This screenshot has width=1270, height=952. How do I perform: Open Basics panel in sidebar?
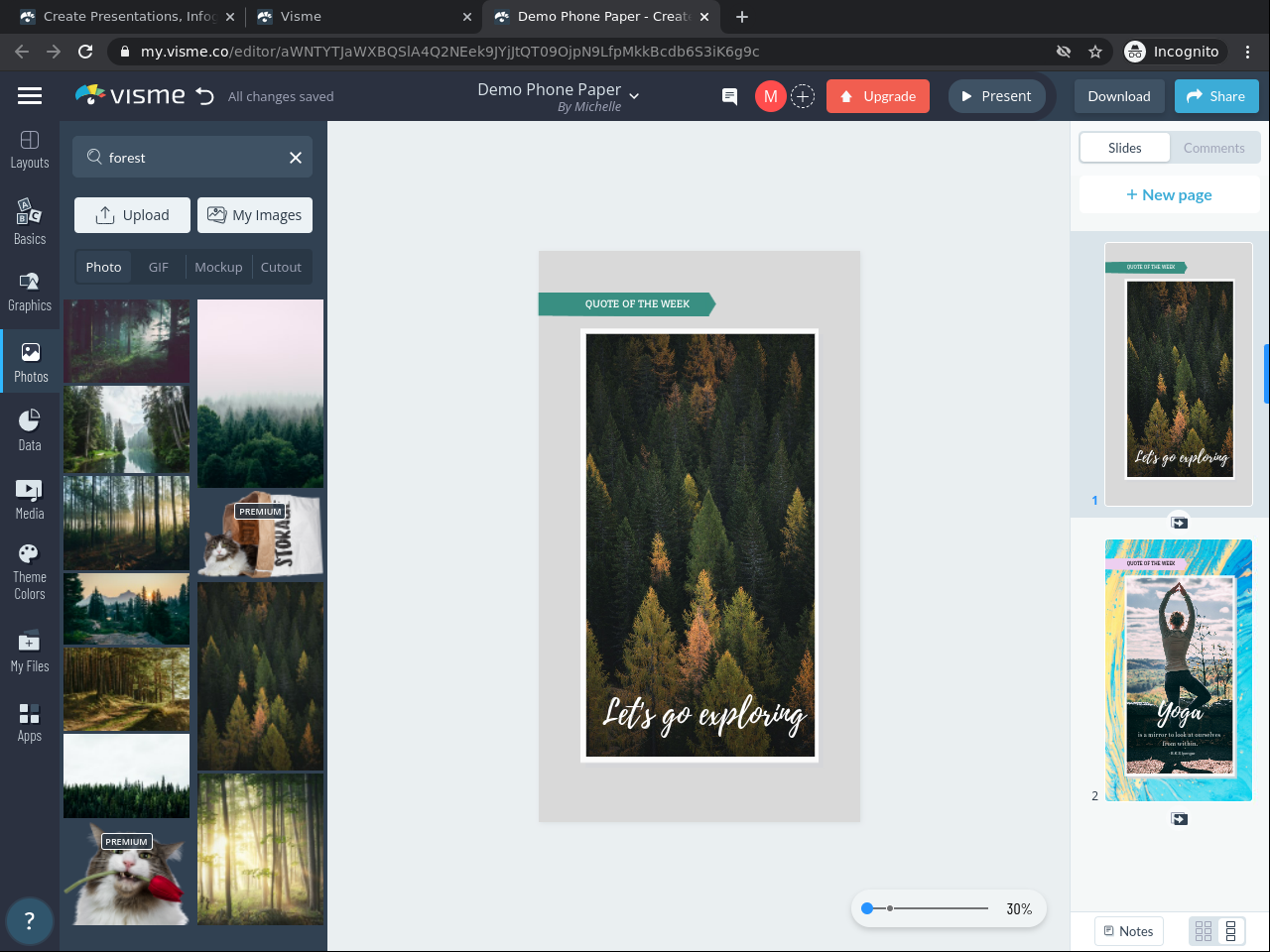tap(30, 221)
